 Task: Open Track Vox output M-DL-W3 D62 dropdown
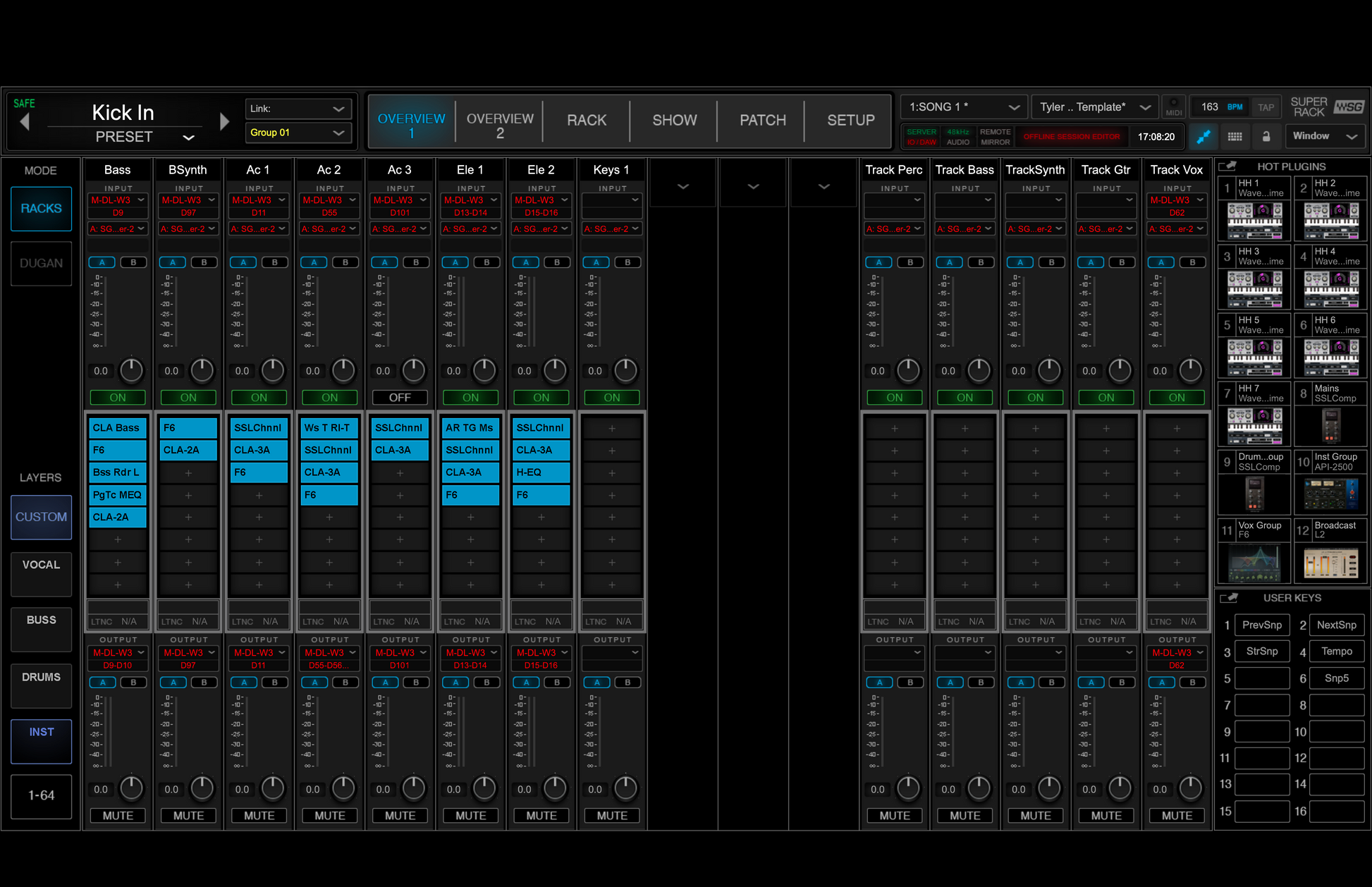[x=1177, y=659]
